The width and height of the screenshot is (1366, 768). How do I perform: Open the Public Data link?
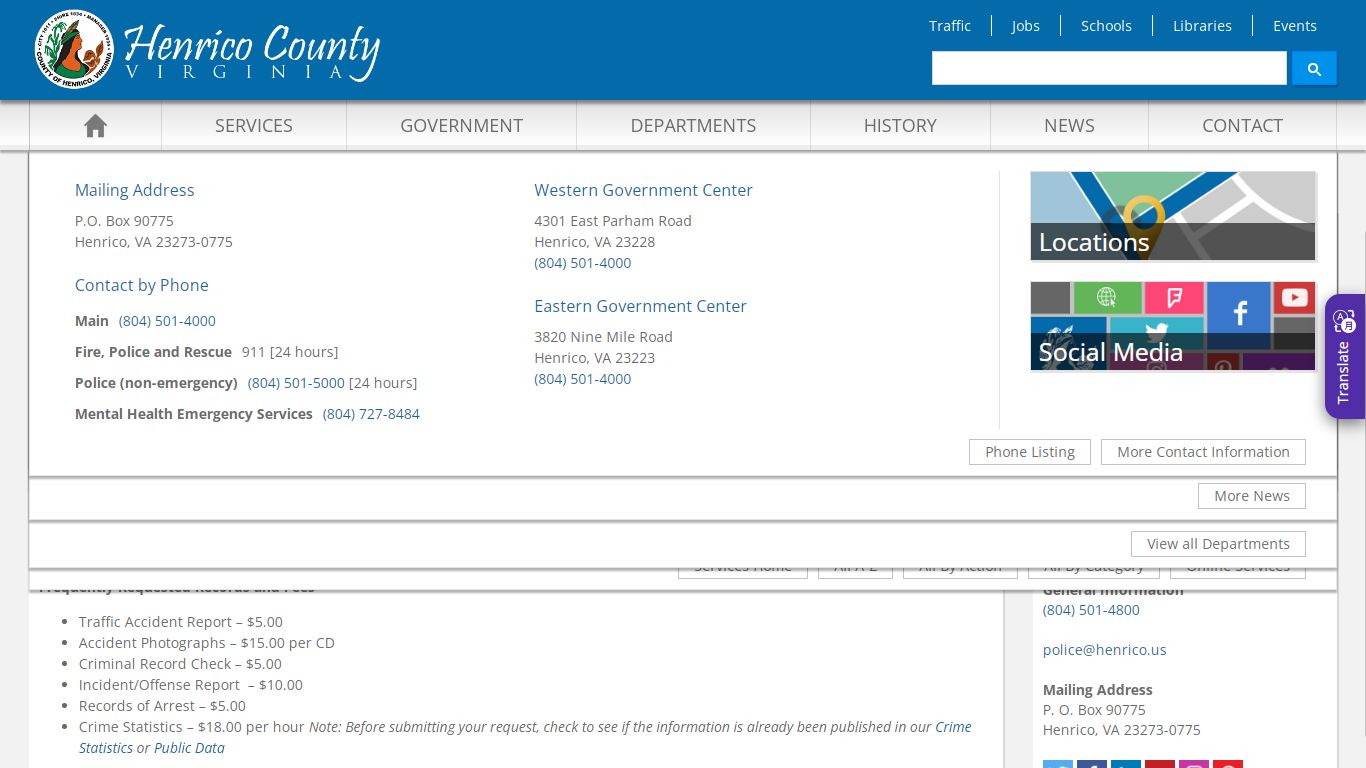(x=189, y=748)
